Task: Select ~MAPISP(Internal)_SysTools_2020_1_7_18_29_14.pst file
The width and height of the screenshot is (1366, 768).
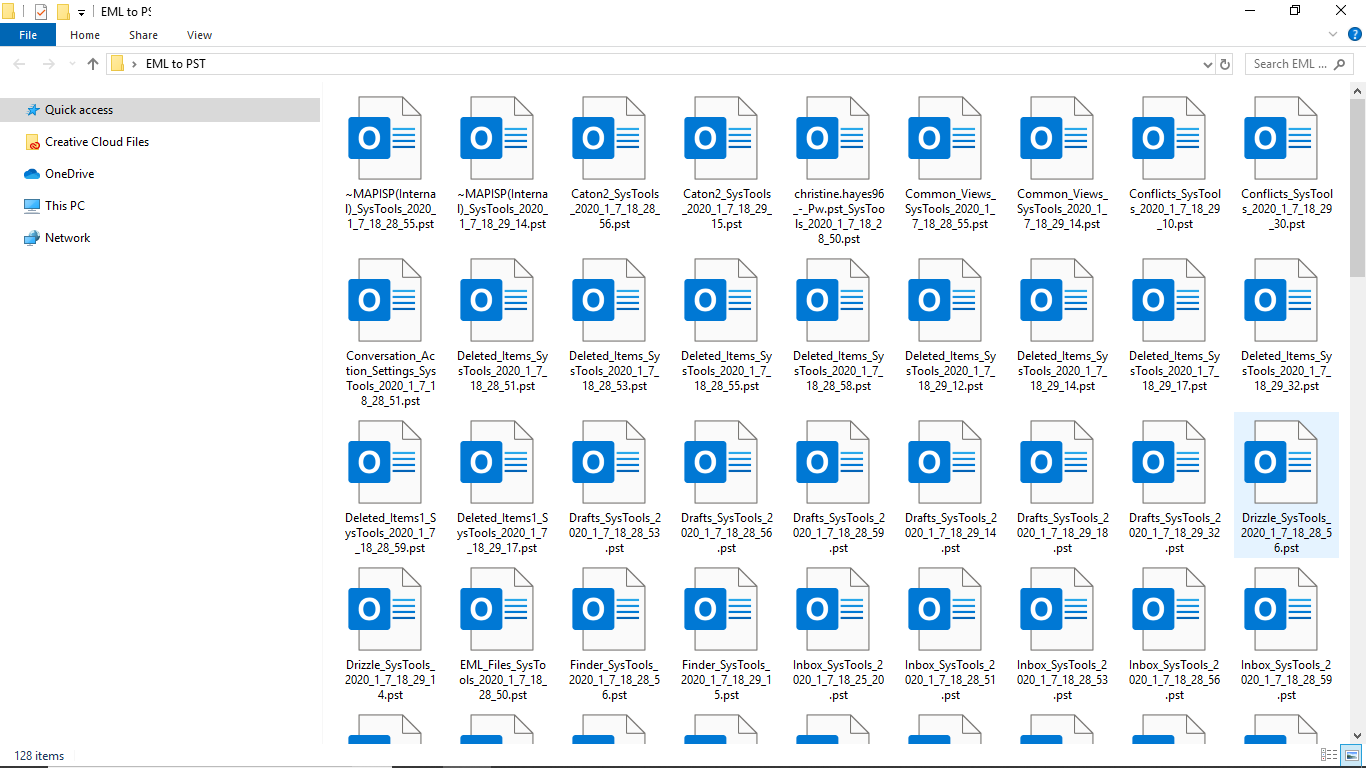Action: [x=501, y=163]
